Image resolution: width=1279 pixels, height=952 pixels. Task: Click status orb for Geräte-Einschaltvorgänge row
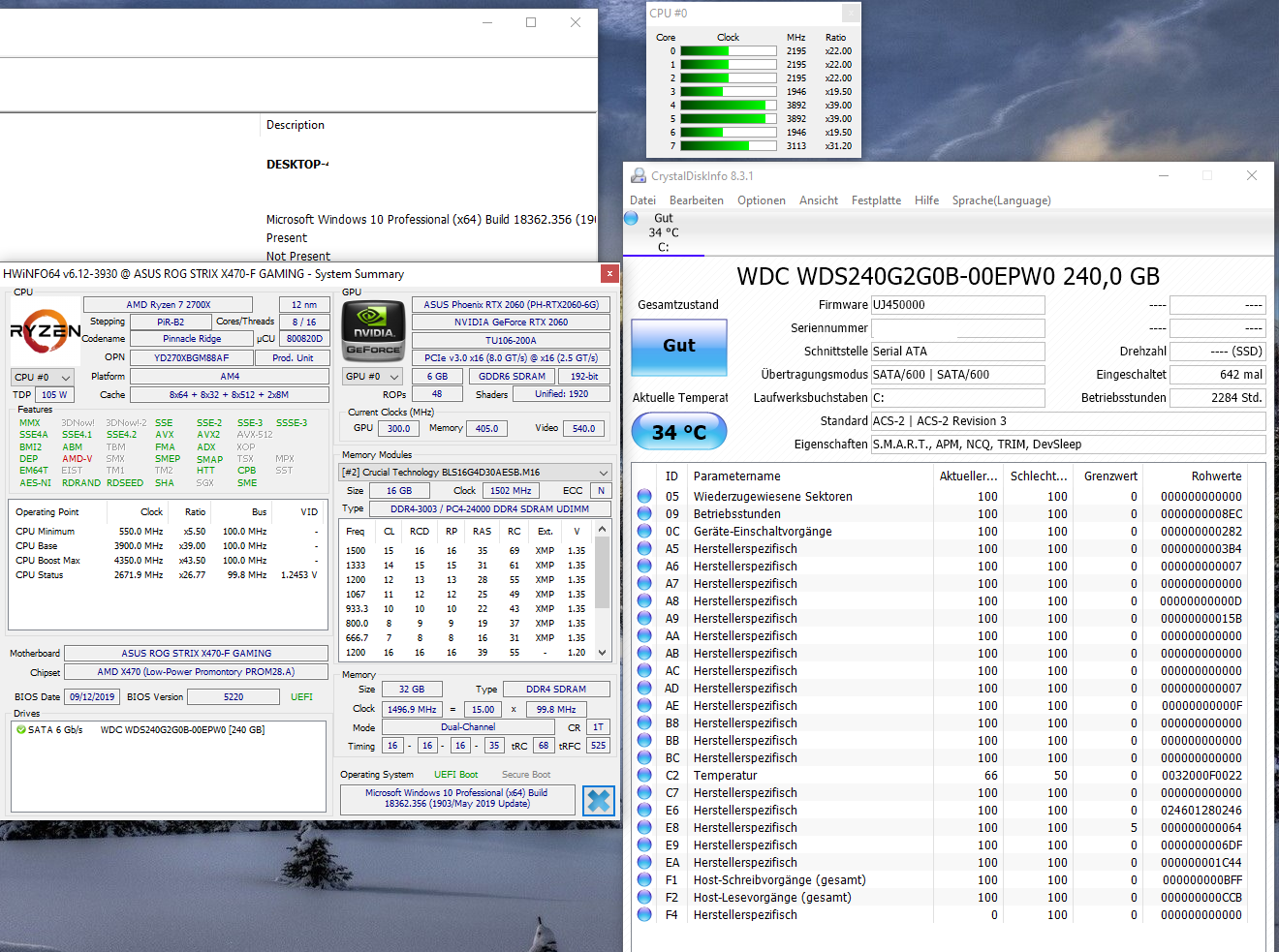644,532
